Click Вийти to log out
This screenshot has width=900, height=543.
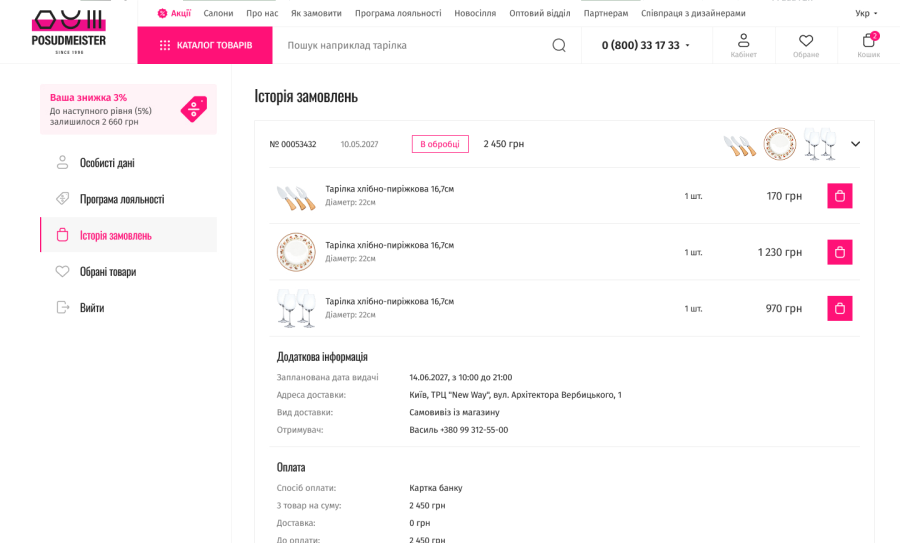(129, 308)
